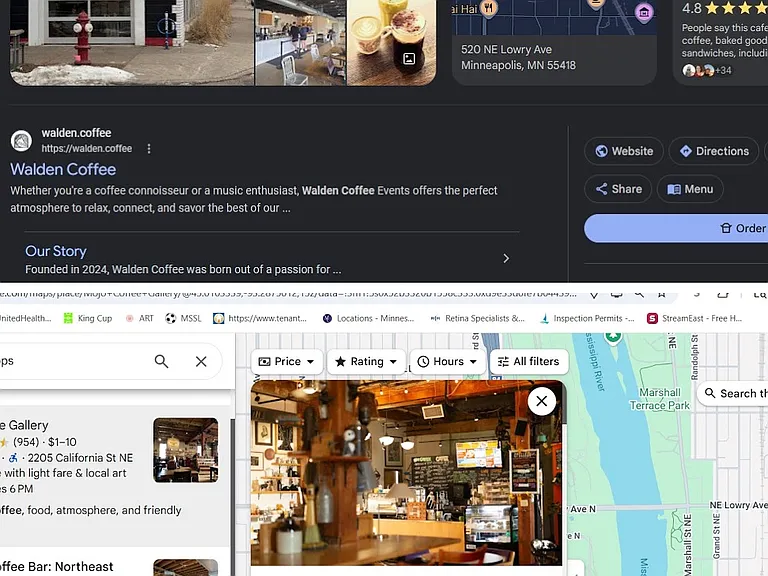768x576 pixels.
Task: Open the https://www.tenant... bookmark
Action: [x=260, y=318]
